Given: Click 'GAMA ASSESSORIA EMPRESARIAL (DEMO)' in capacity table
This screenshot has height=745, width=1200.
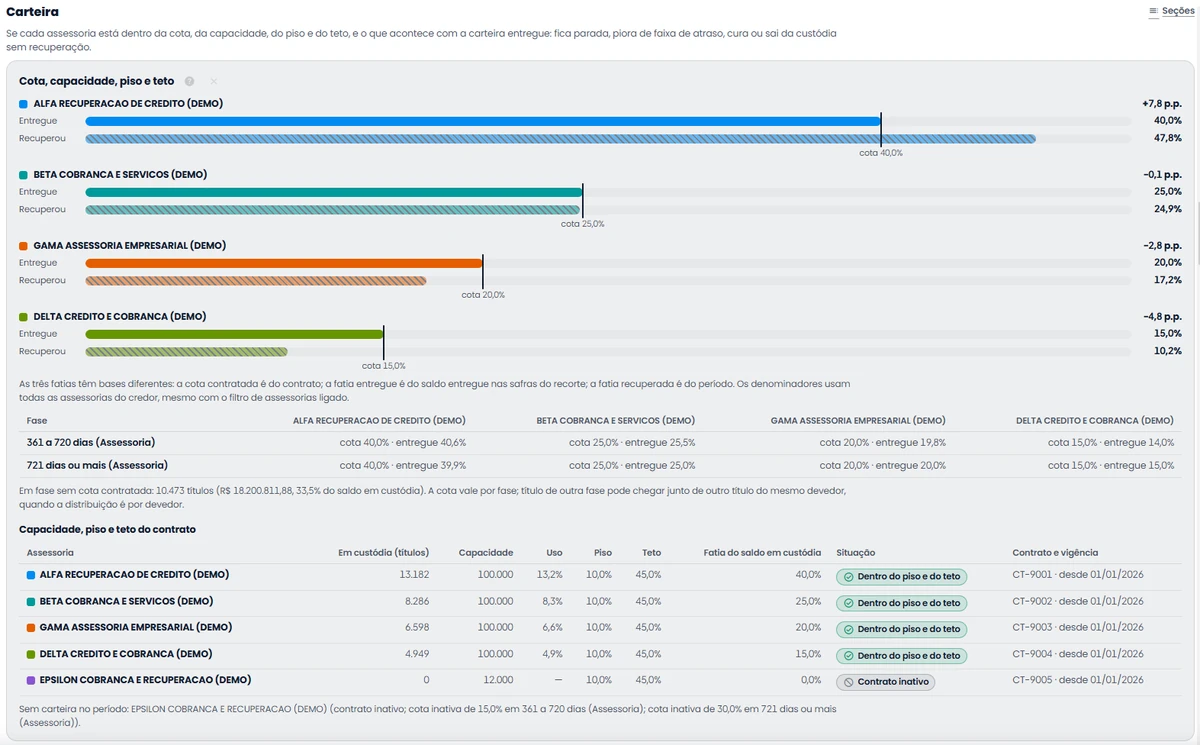Looking at the screenshot, I should pos(136,628).
